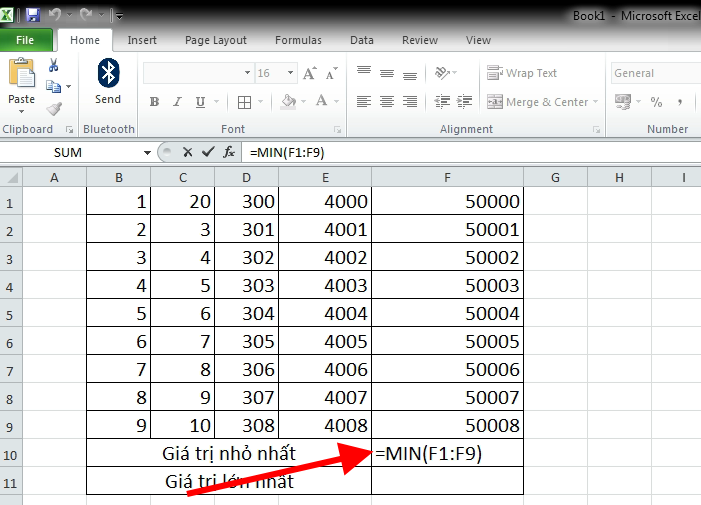701x505 pixels.
Task: Click the Comma Style icon
Action: coord(680,102)
